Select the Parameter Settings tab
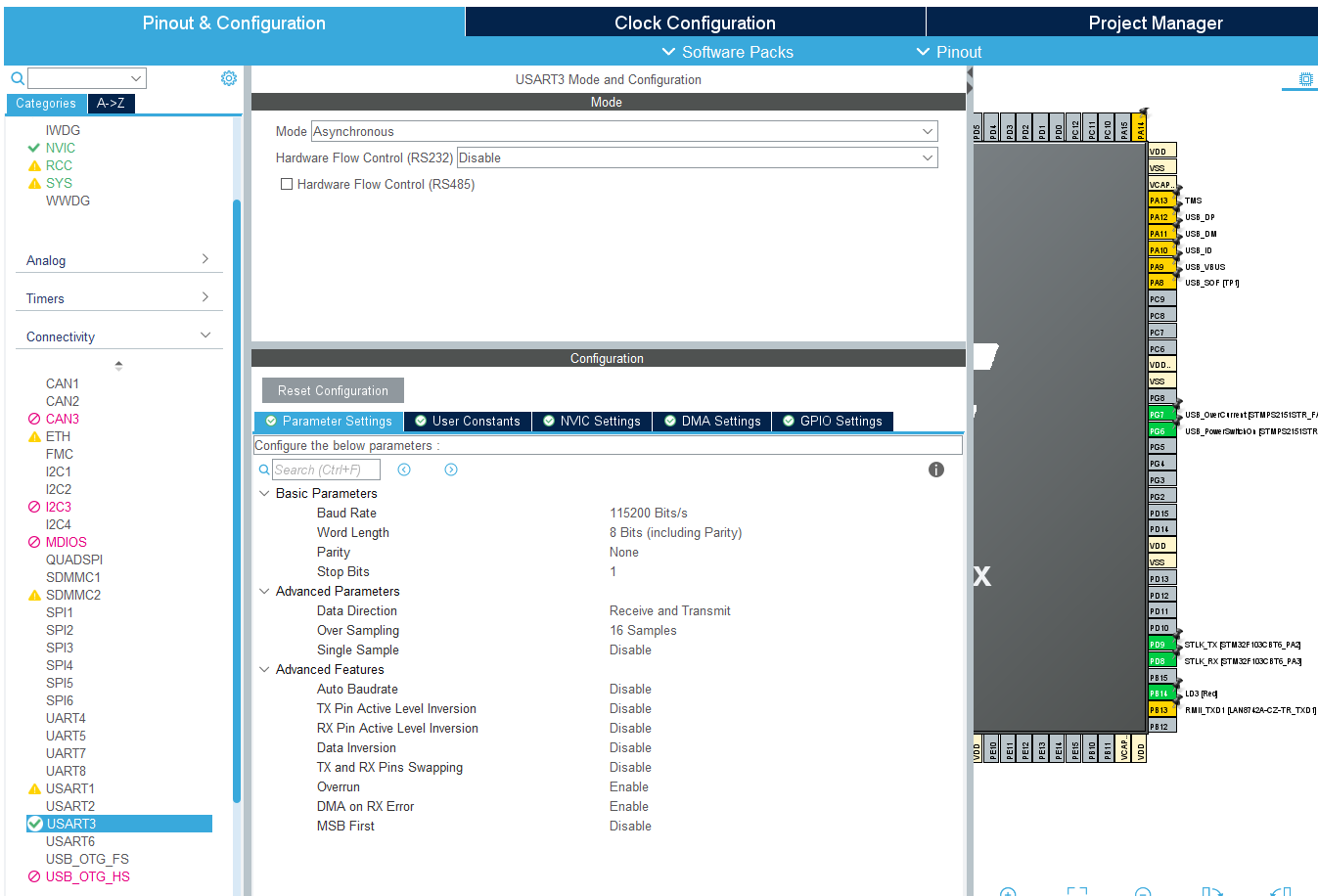This screenshot has height=896, width=1318. tap(329, 421)
